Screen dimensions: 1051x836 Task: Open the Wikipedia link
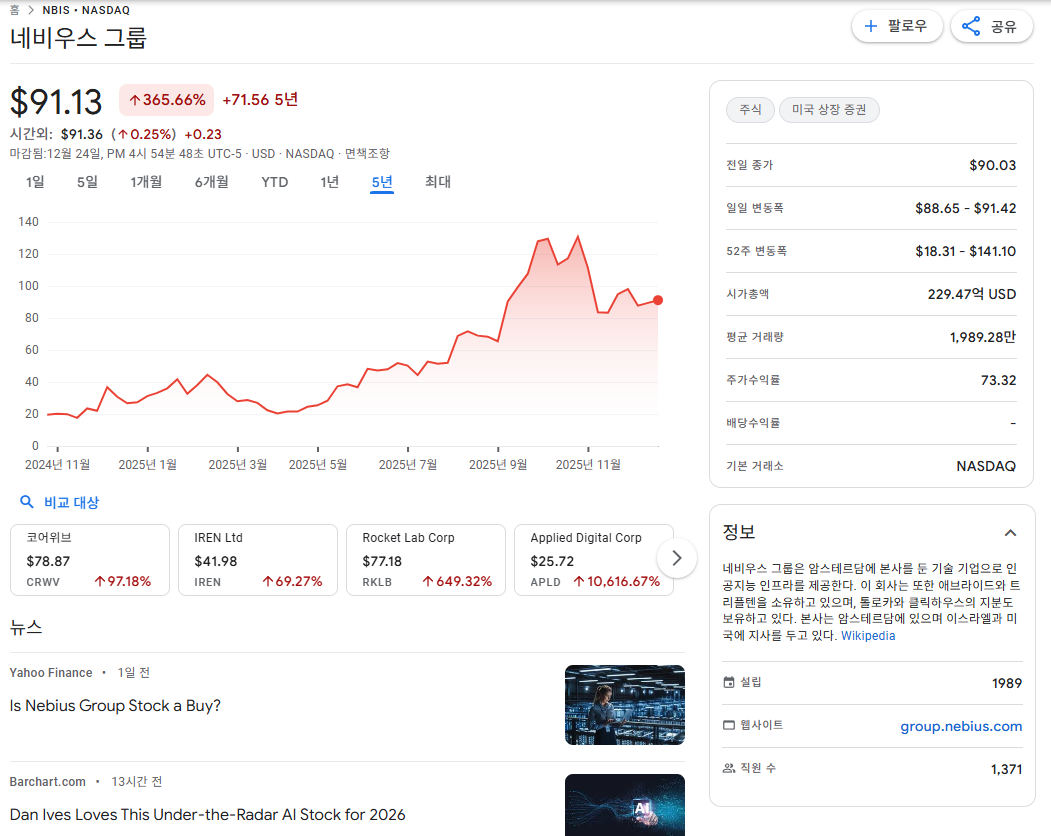pos(868,636)
